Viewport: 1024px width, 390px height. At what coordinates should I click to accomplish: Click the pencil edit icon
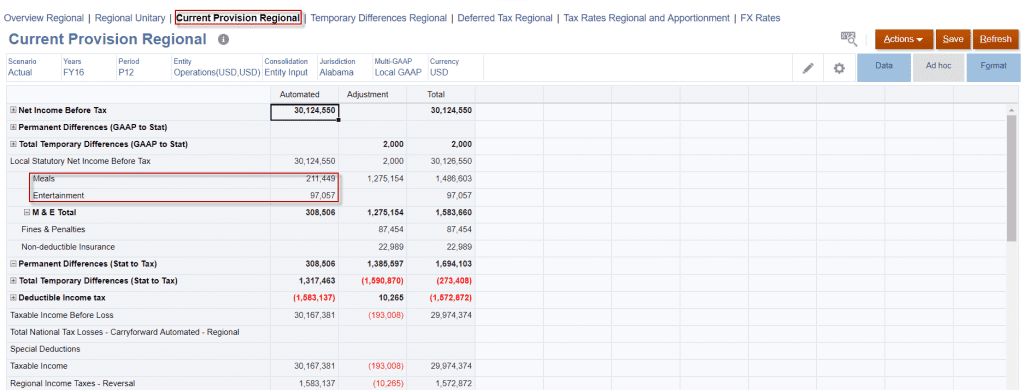click(x=808, y=68)
